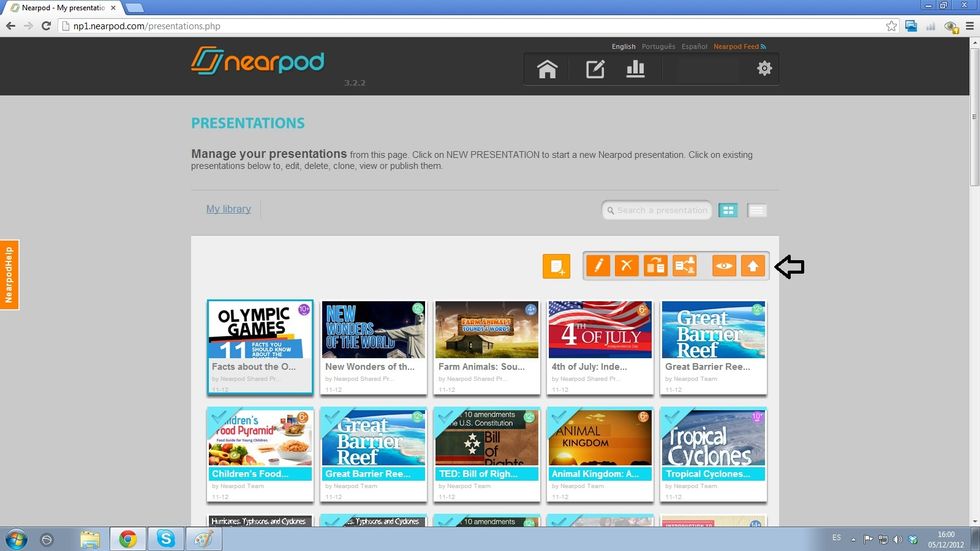Open the Nearpod home icon

[x=547, y=69]
